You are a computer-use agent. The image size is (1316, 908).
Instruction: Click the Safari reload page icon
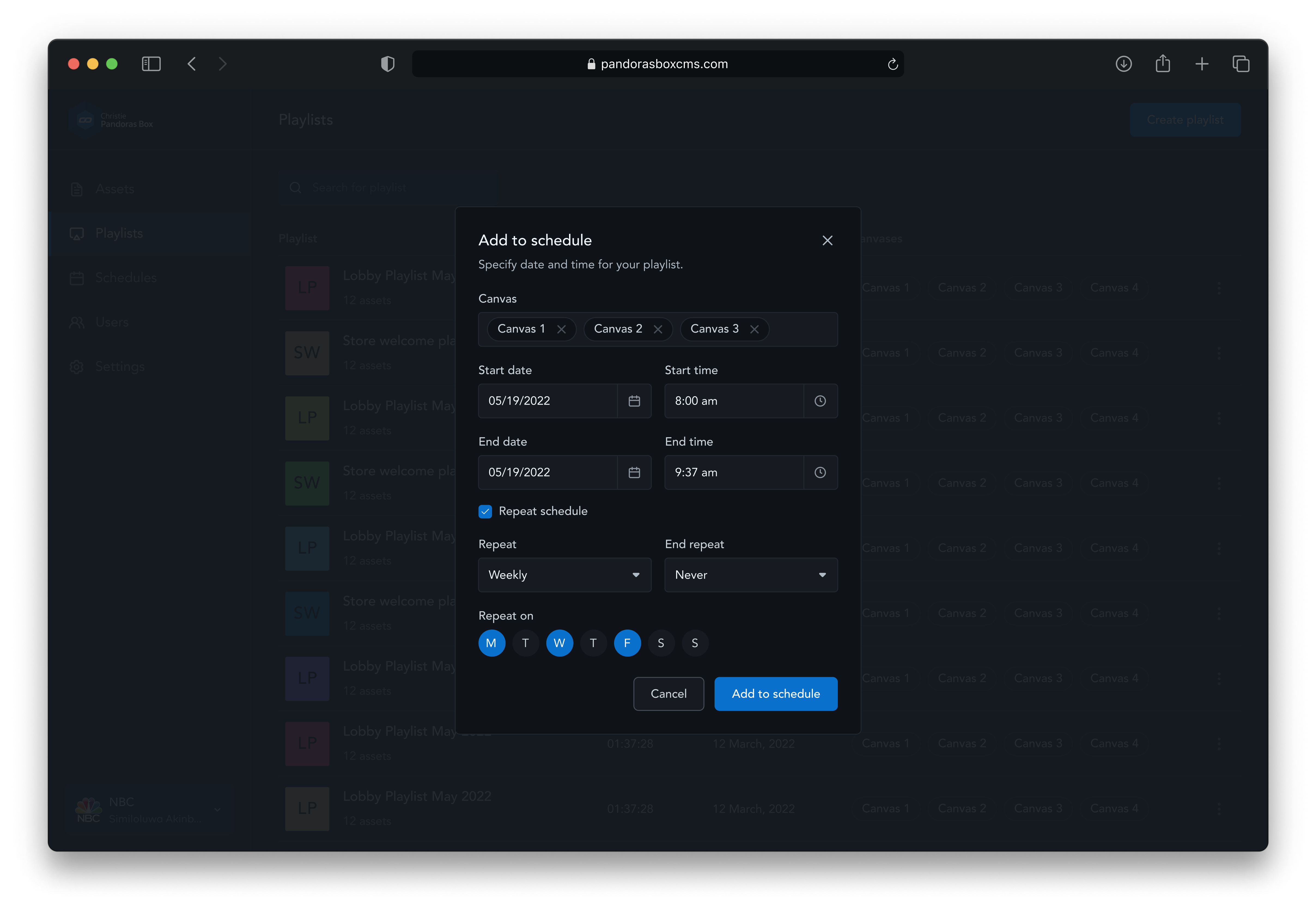coord(892,64)
